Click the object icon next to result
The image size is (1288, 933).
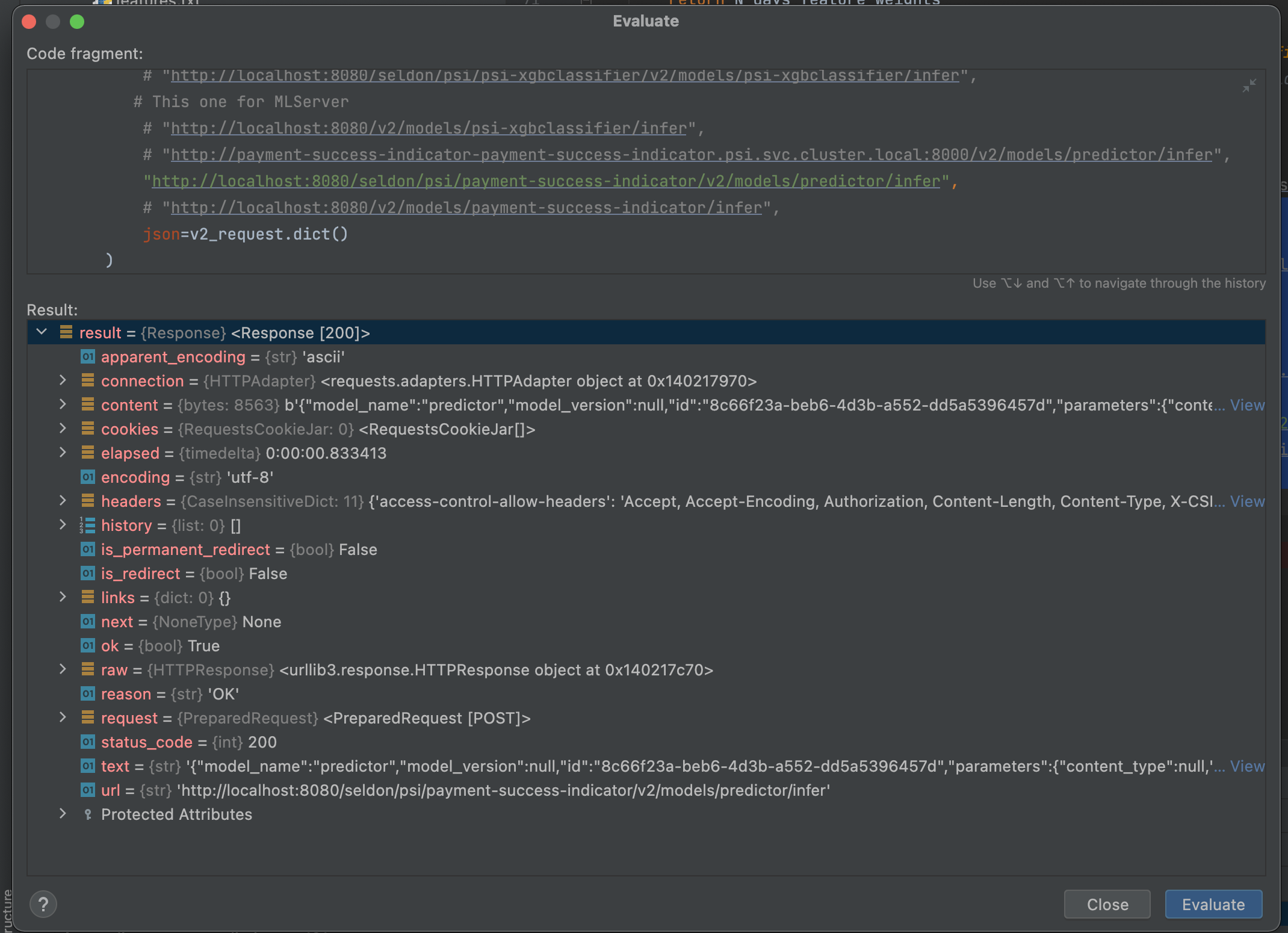[x=66, y=332]
